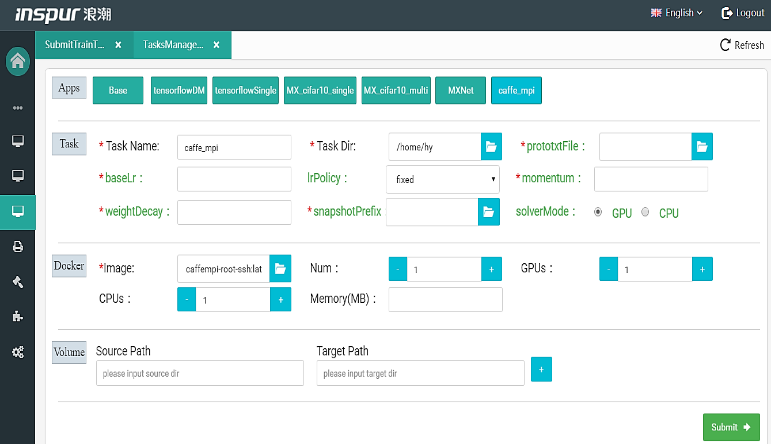Select GPU solver mode
This screenshot has width=771, height=444.
598,212
